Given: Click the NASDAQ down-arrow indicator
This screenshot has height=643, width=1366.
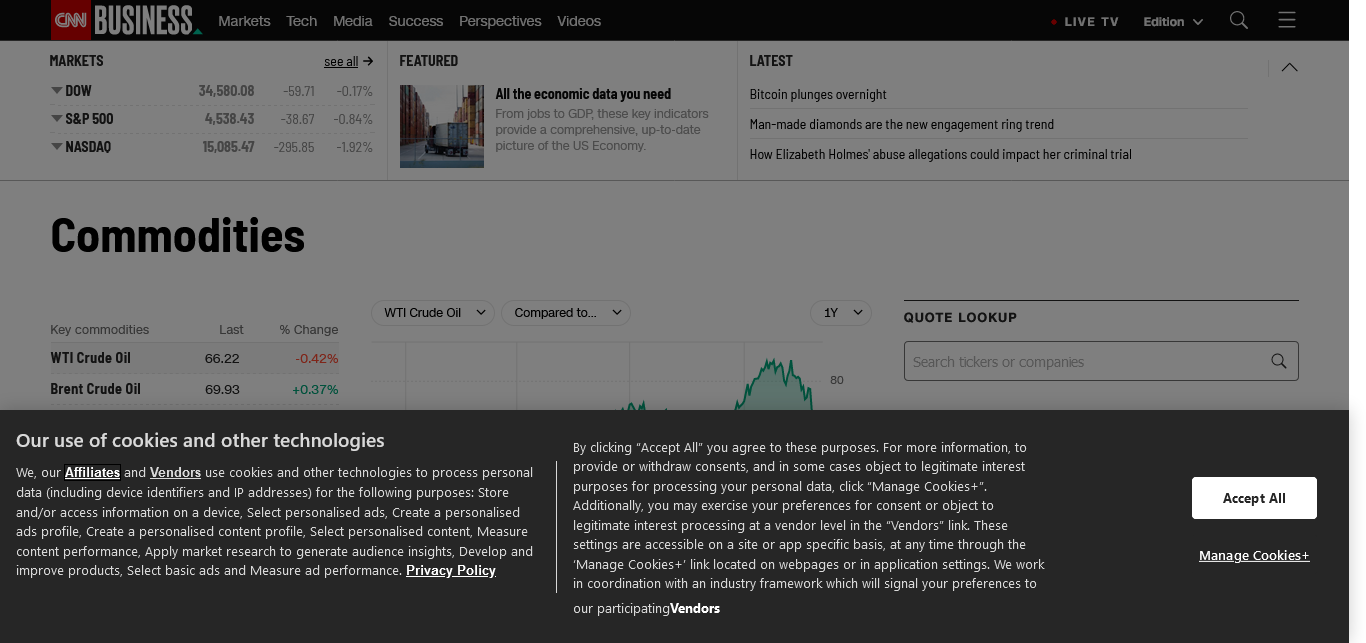Looking at the screenshot, I should pos(57,146).
